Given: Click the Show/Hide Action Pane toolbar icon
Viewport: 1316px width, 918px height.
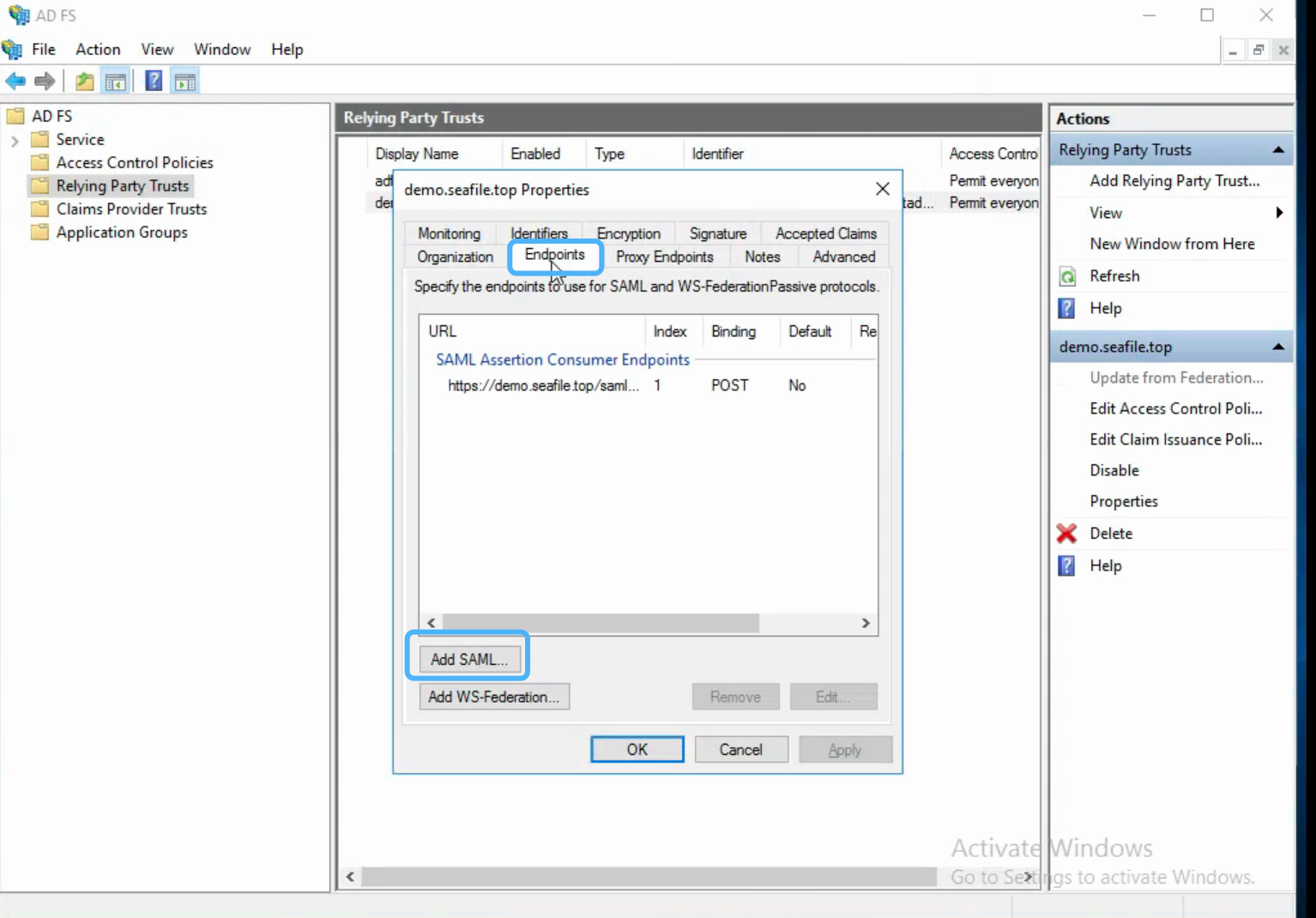Looking at the screenshot, I should pos(185,82).
